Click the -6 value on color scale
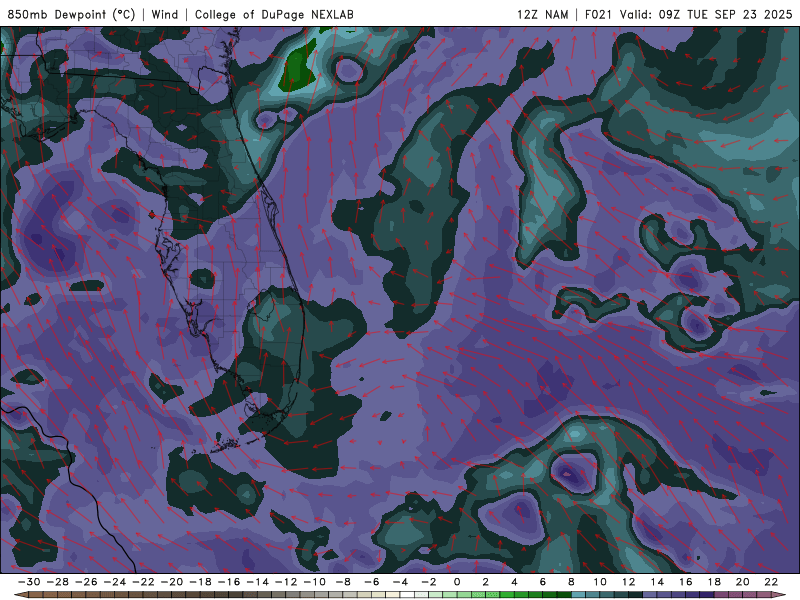Screen dimensions: 800x600 tap(371, 582)
